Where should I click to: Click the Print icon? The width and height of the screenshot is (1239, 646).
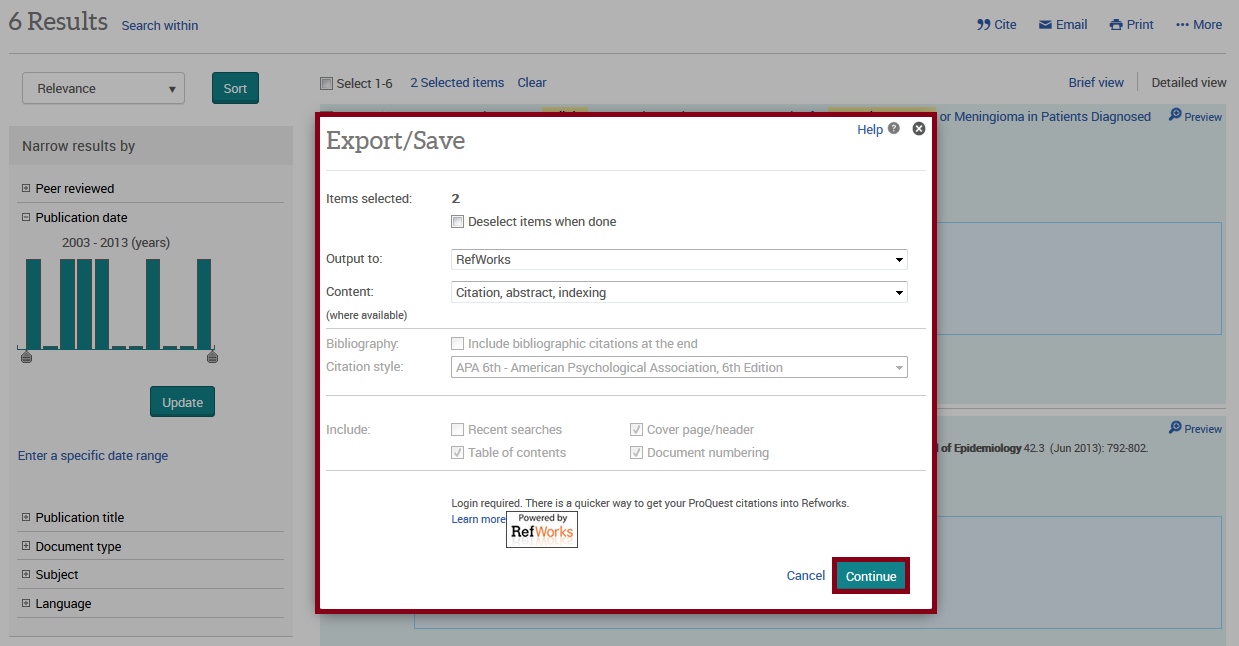coord(1131,24)
